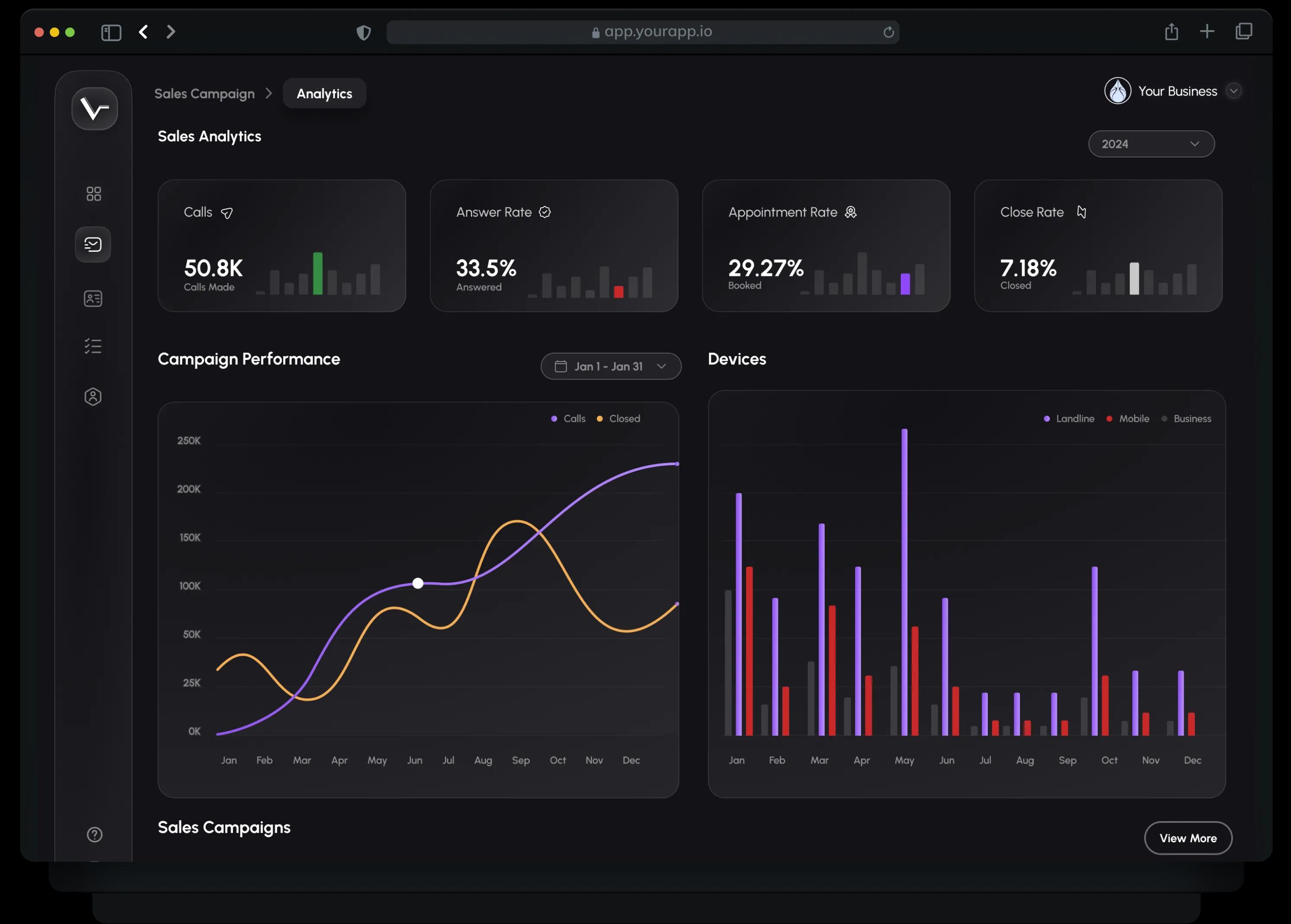Click the Sales Analytics page title
1291x924 pixels.
(209, 137)
